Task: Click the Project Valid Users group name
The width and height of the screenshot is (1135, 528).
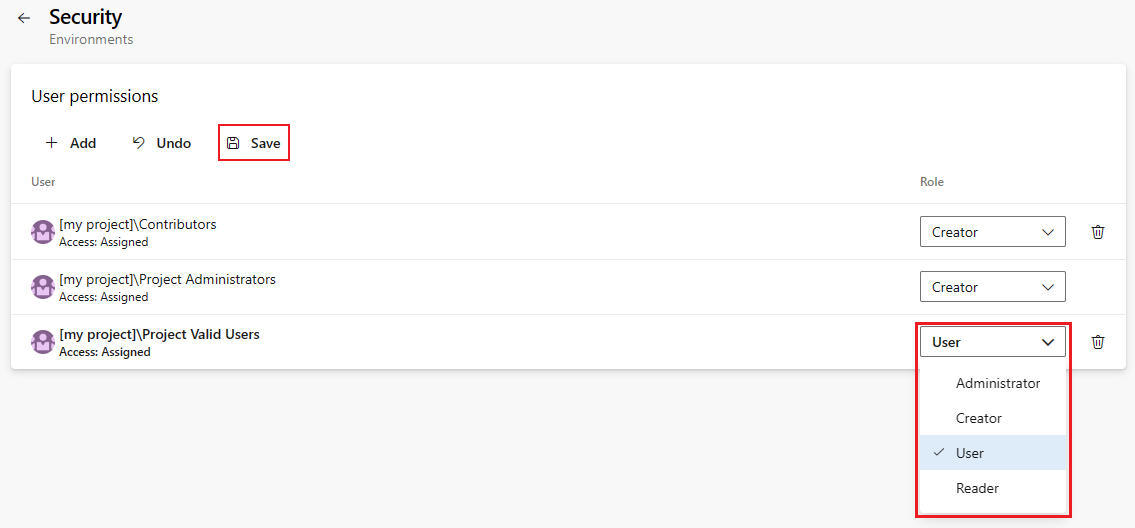Action: coord(159,334)
